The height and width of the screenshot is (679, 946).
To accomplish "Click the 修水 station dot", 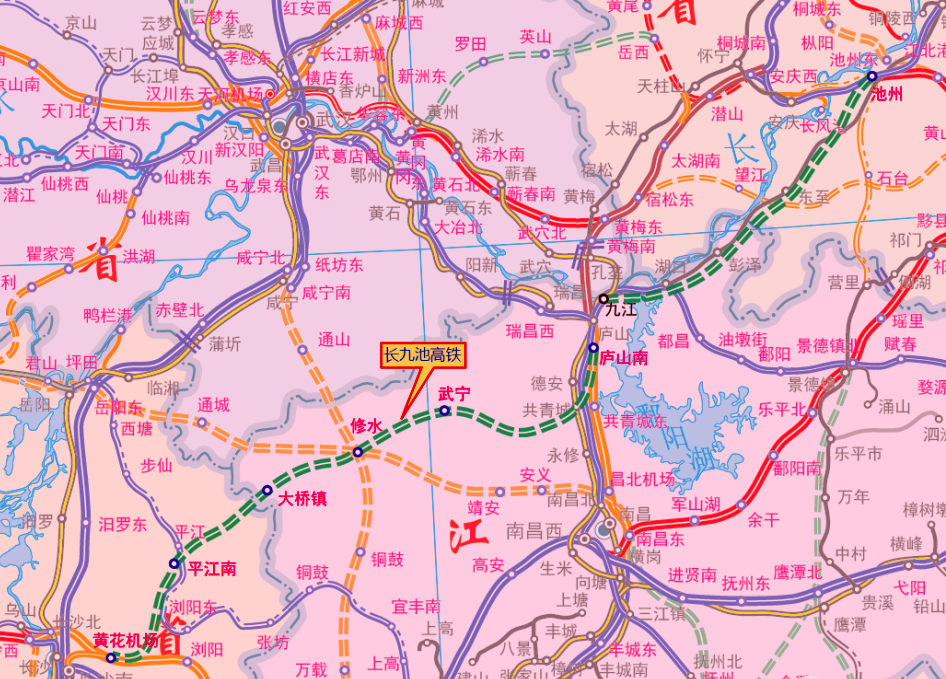I will coord(357,452).
